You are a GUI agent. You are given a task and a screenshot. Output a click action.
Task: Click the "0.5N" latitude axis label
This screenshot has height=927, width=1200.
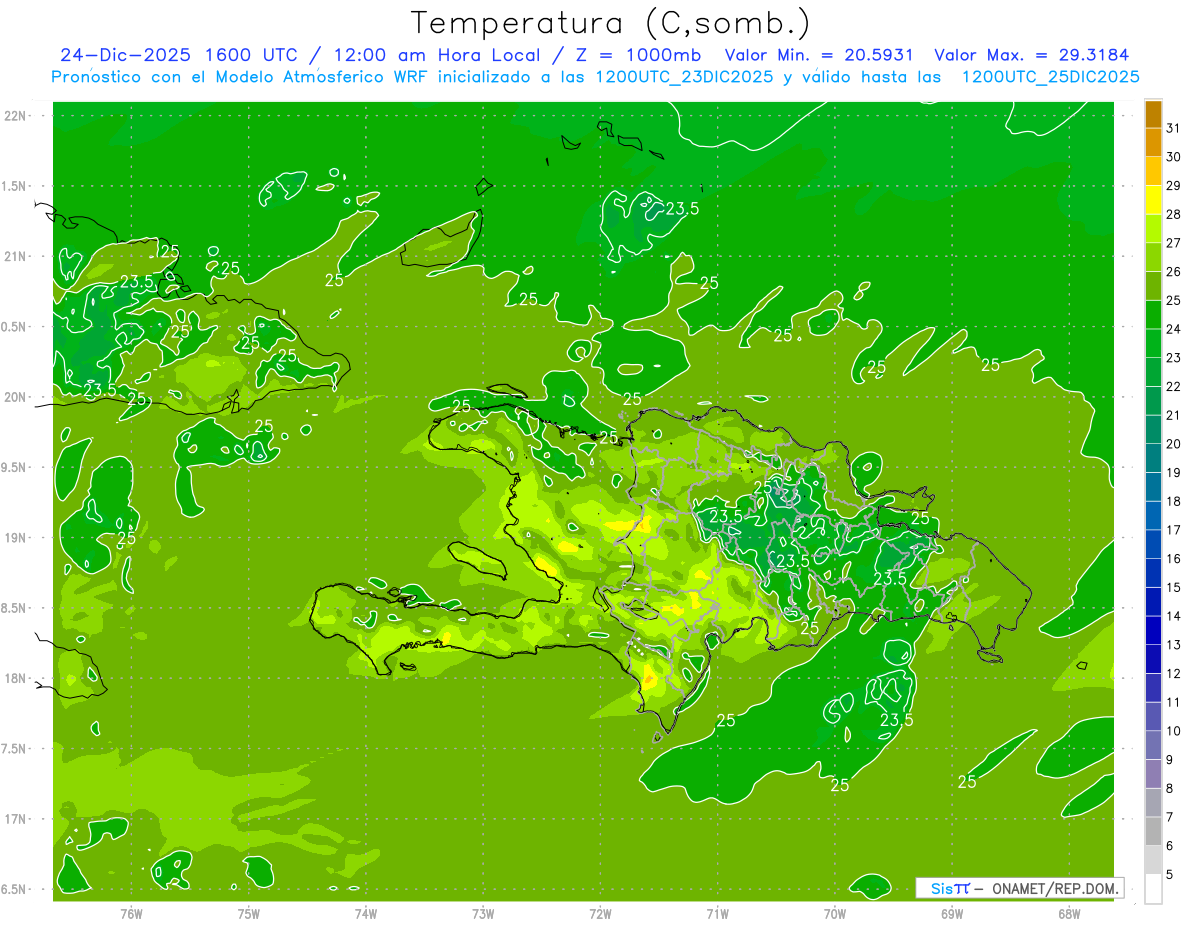click(15, 327)
